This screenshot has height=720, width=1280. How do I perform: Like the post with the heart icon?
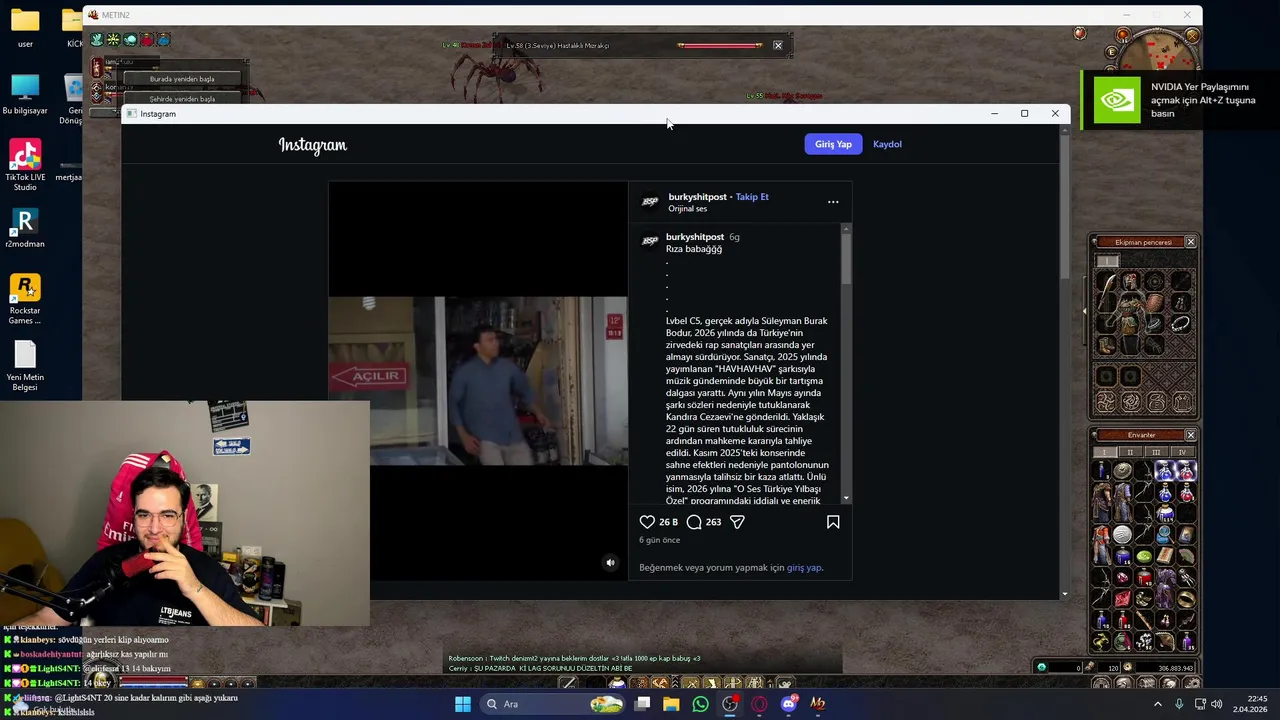click(647, 522)
